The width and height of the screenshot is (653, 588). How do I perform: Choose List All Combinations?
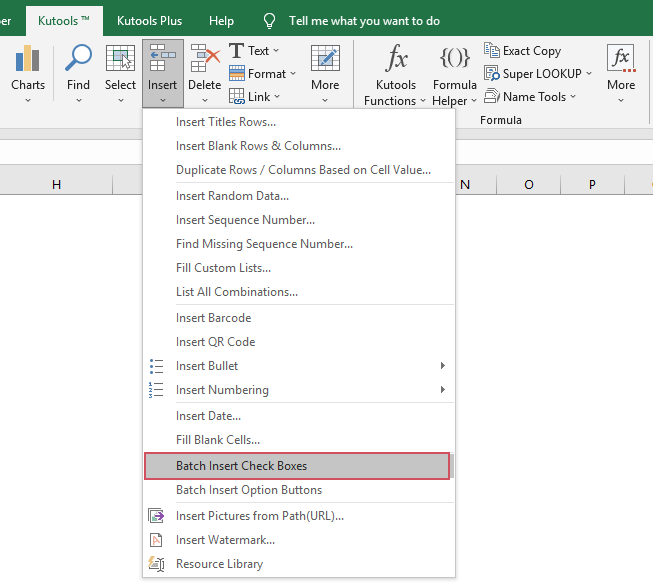[x=299, y=292]
